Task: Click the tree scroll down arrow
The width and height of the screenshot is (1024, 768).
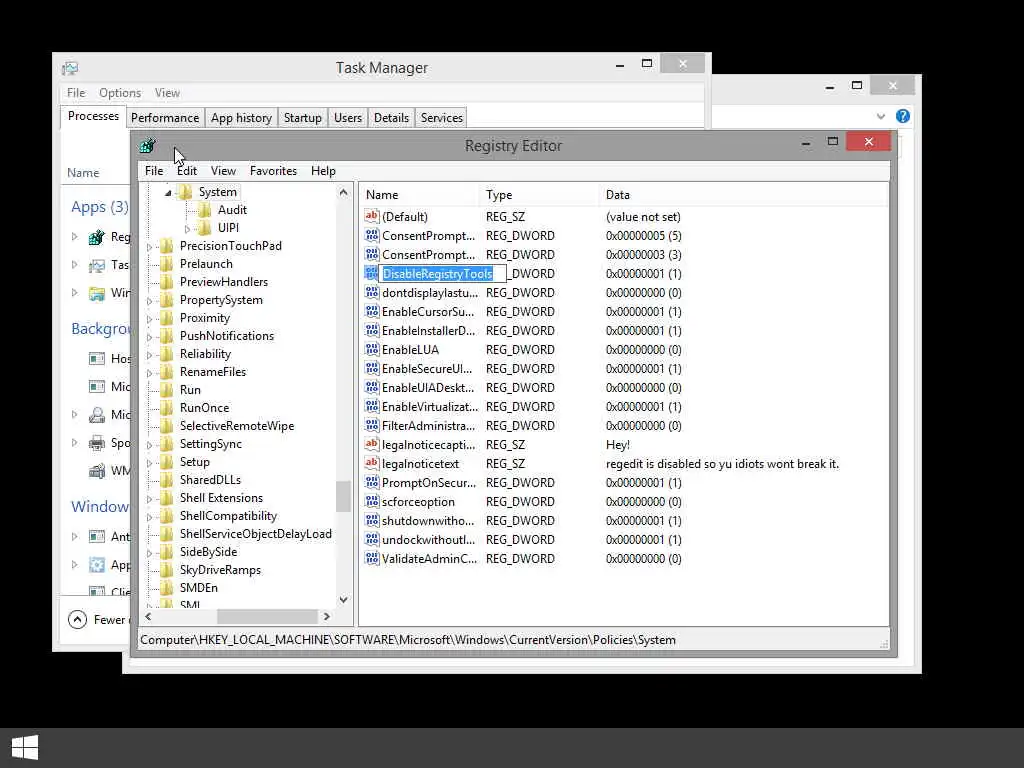Action: click(x=344, y=600)
